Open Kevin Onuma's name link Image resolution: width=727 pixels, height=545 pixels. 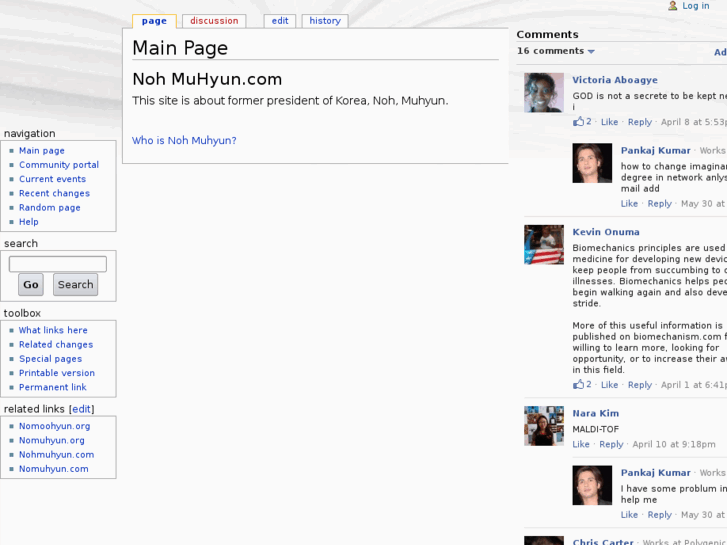[606, 232]
